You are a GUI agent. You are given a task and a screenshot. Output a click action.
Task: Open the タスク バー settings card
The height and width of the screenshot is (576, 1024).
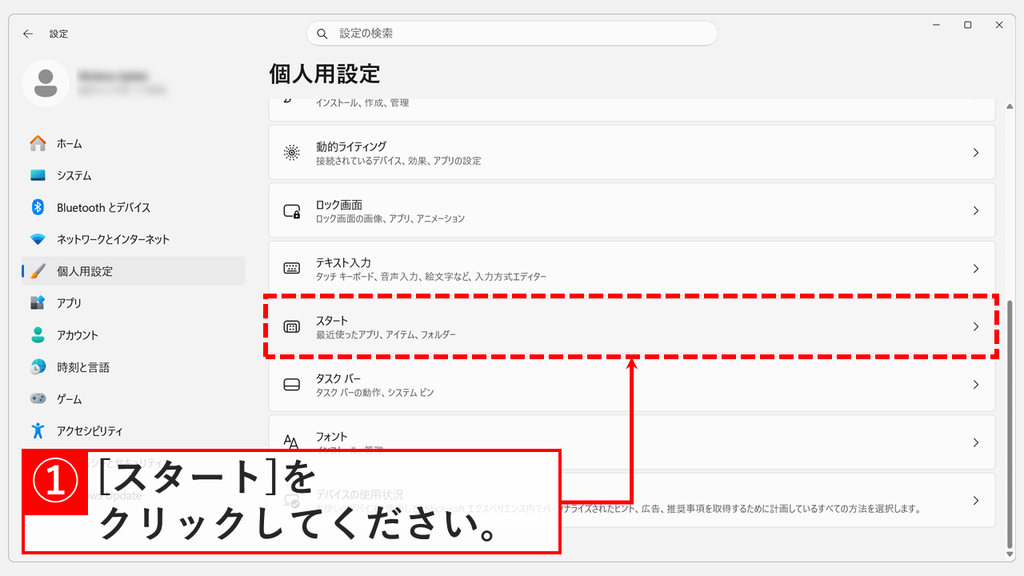[x=632, y=385]
